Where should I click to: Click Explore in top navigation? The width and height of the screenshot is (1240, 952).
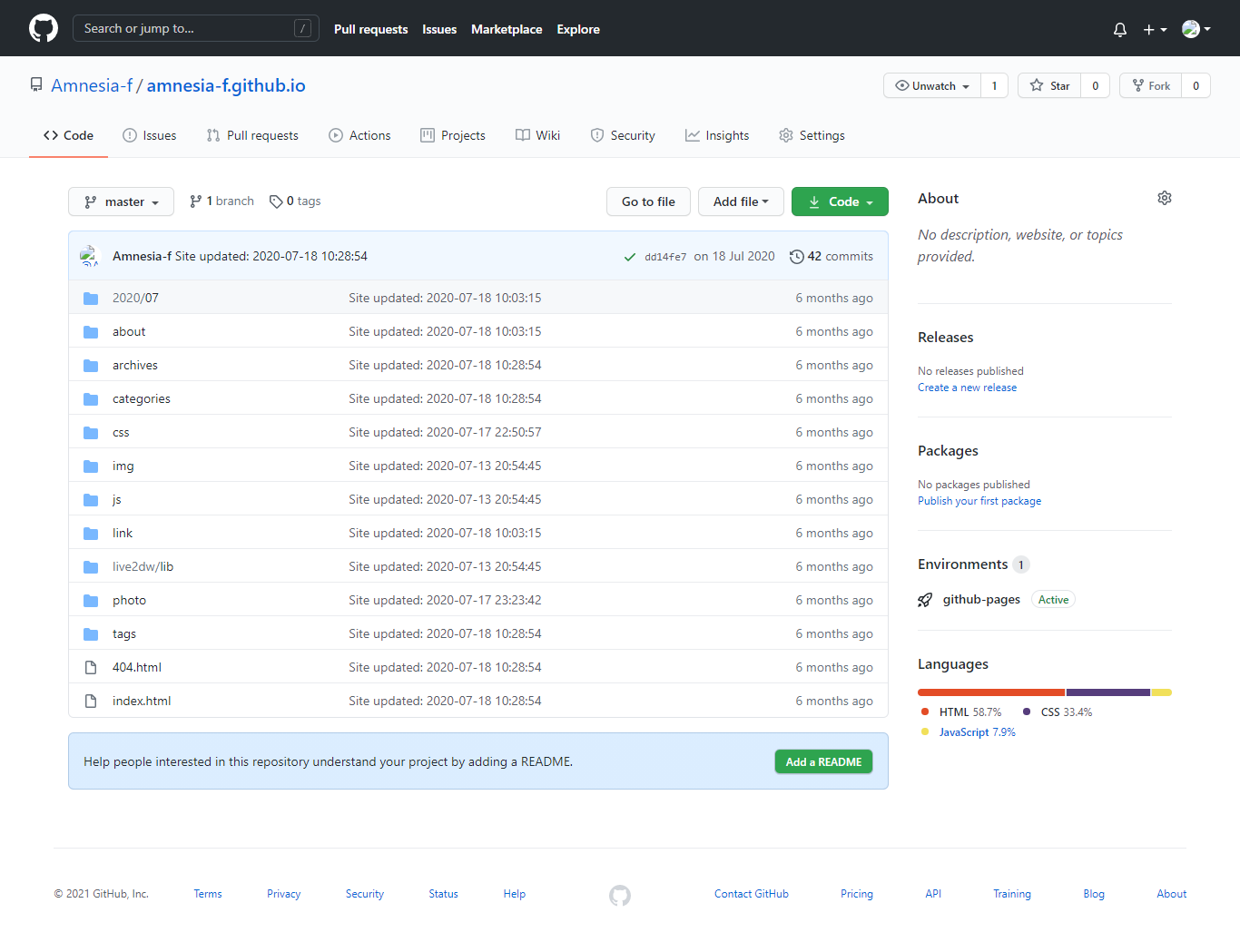click(x=578, y=29)
